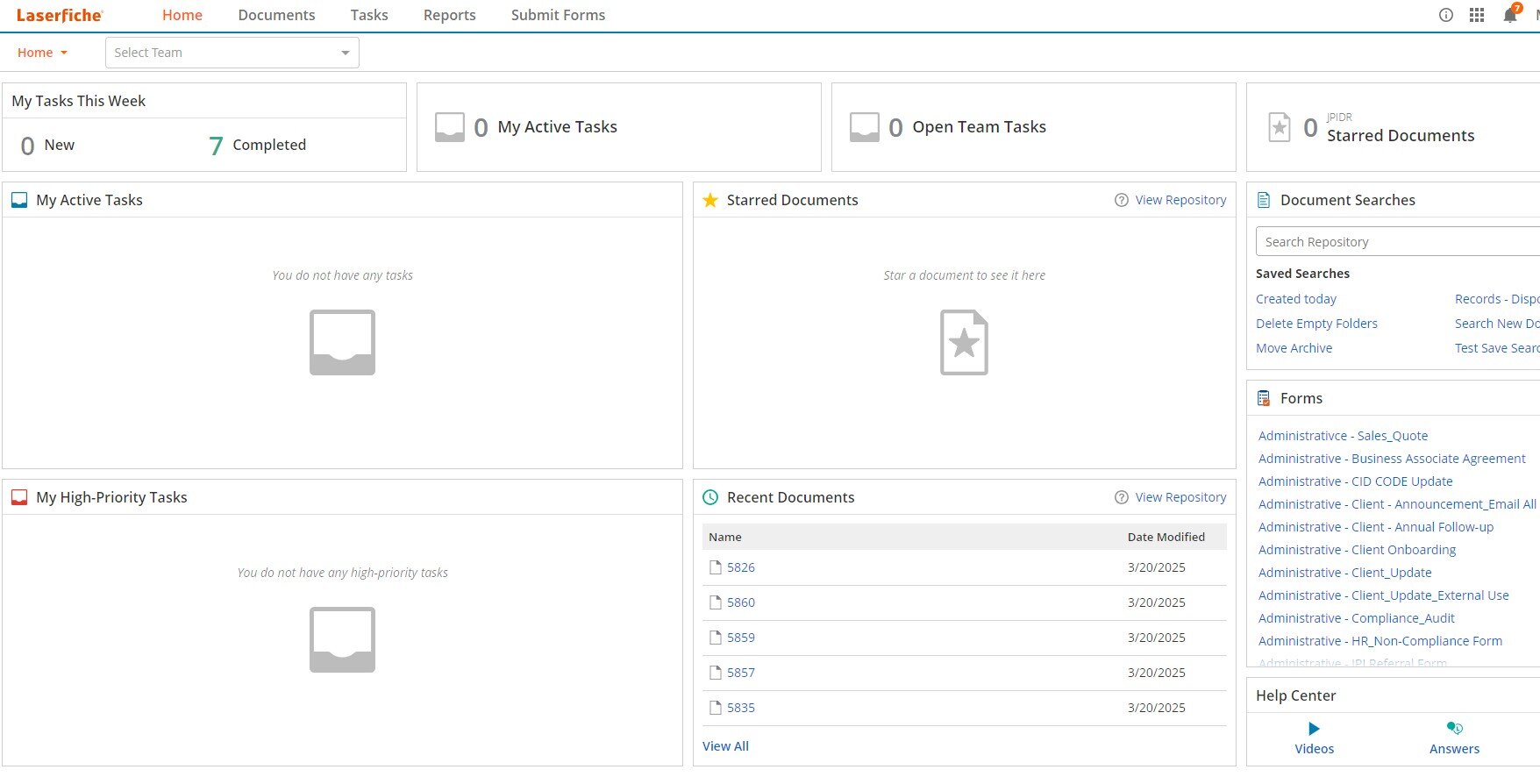The image size is (1540, 784).
Task: Click the Date Modified column header
Action: (x=1166, y=537)
